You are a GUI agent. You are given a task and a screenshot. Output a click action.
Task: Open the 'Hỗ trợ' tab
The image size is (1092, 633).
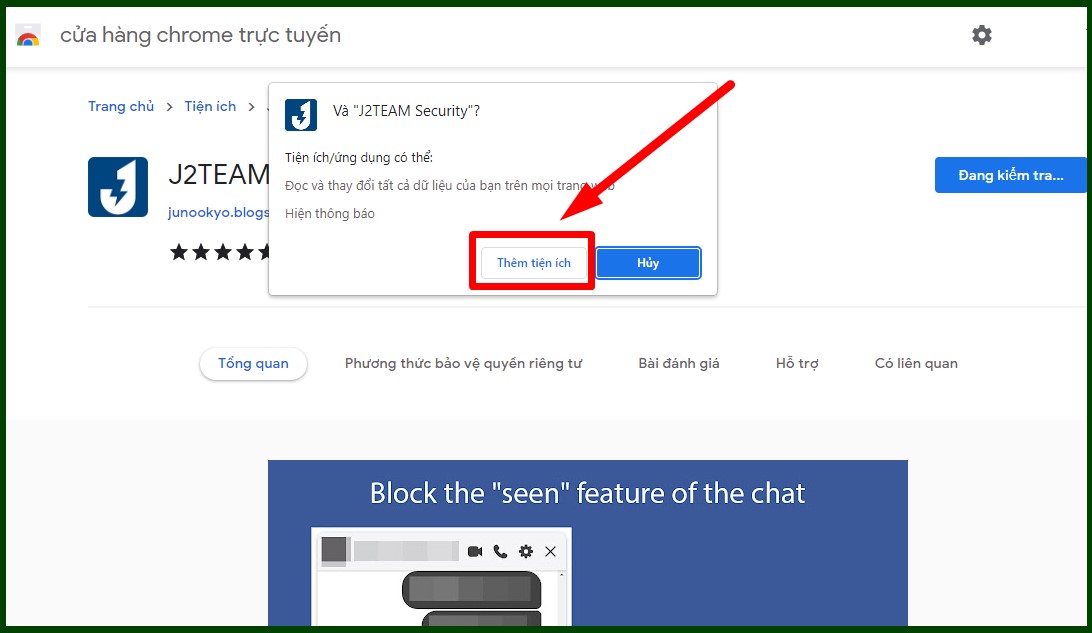point(797,364)
